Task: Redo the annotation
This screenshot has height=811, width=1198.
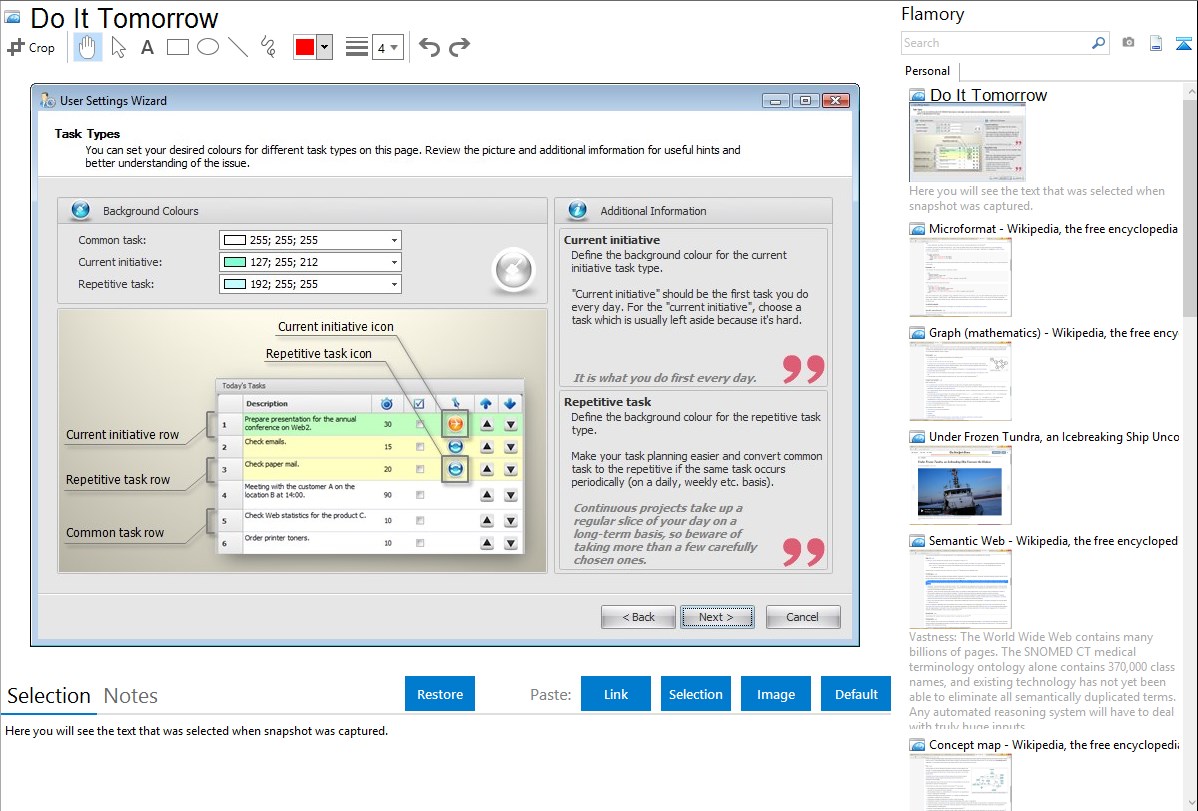Action: pos(459,47)
